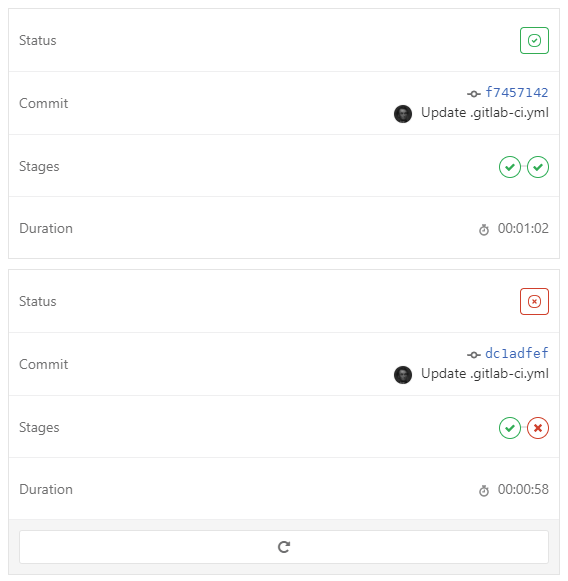Click the 00:00:58 duration value
Image resolution: width=568 pixels, height=581 pixels.
point(523,489)
